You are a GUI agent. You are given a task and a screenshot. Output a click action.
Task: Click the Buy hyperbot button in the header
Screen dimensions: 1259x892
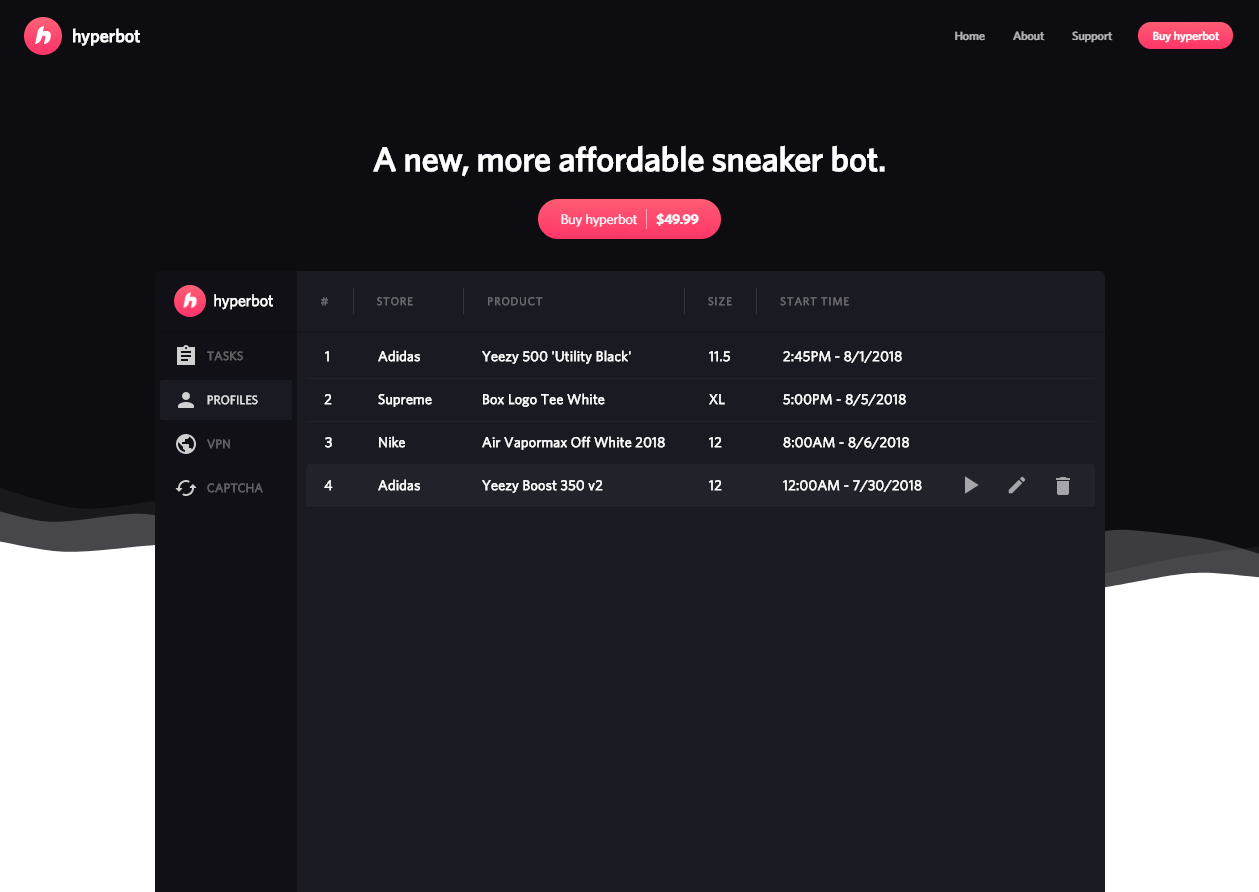[x=1185, y=36]
